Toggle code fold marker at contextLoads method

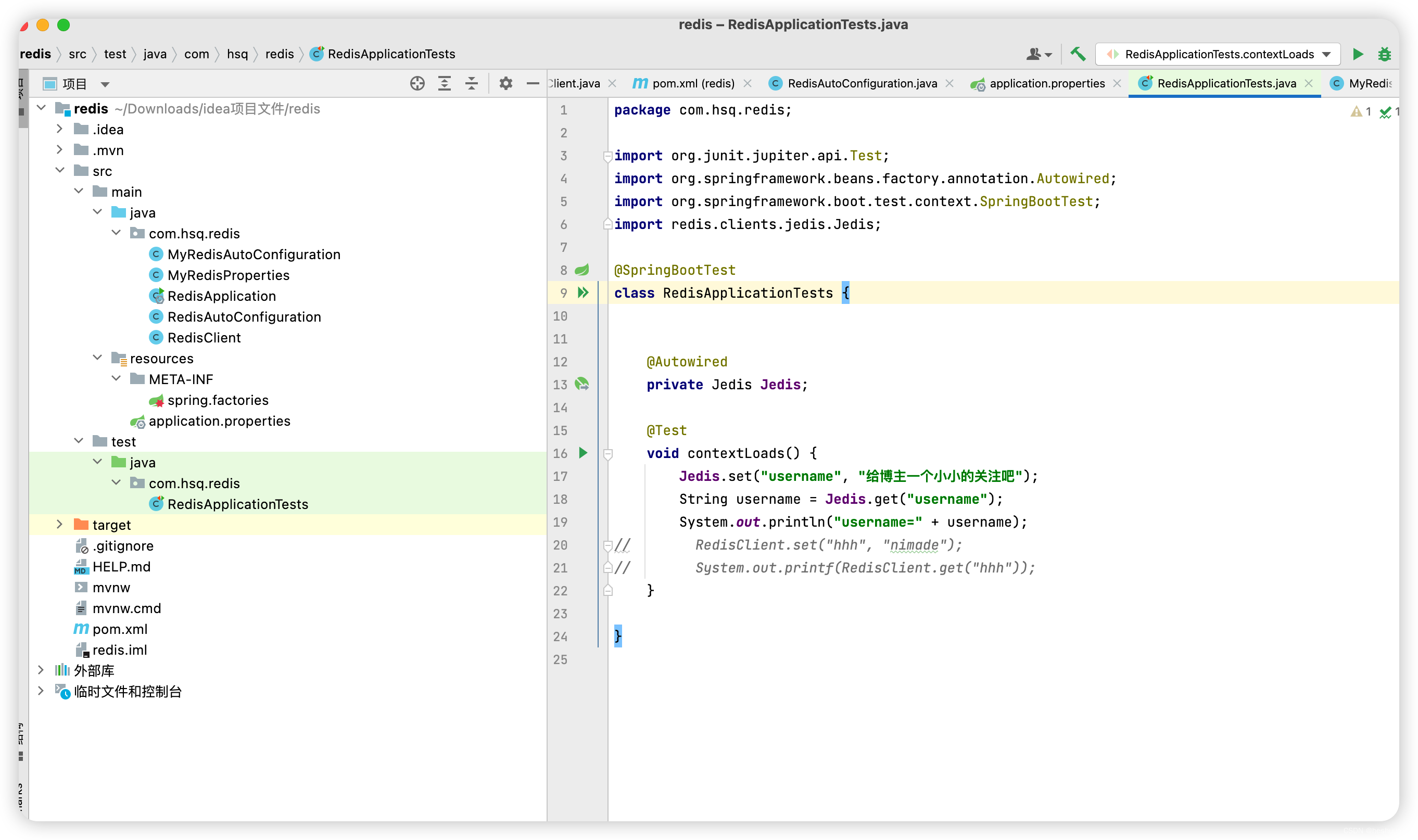[607, 453]
